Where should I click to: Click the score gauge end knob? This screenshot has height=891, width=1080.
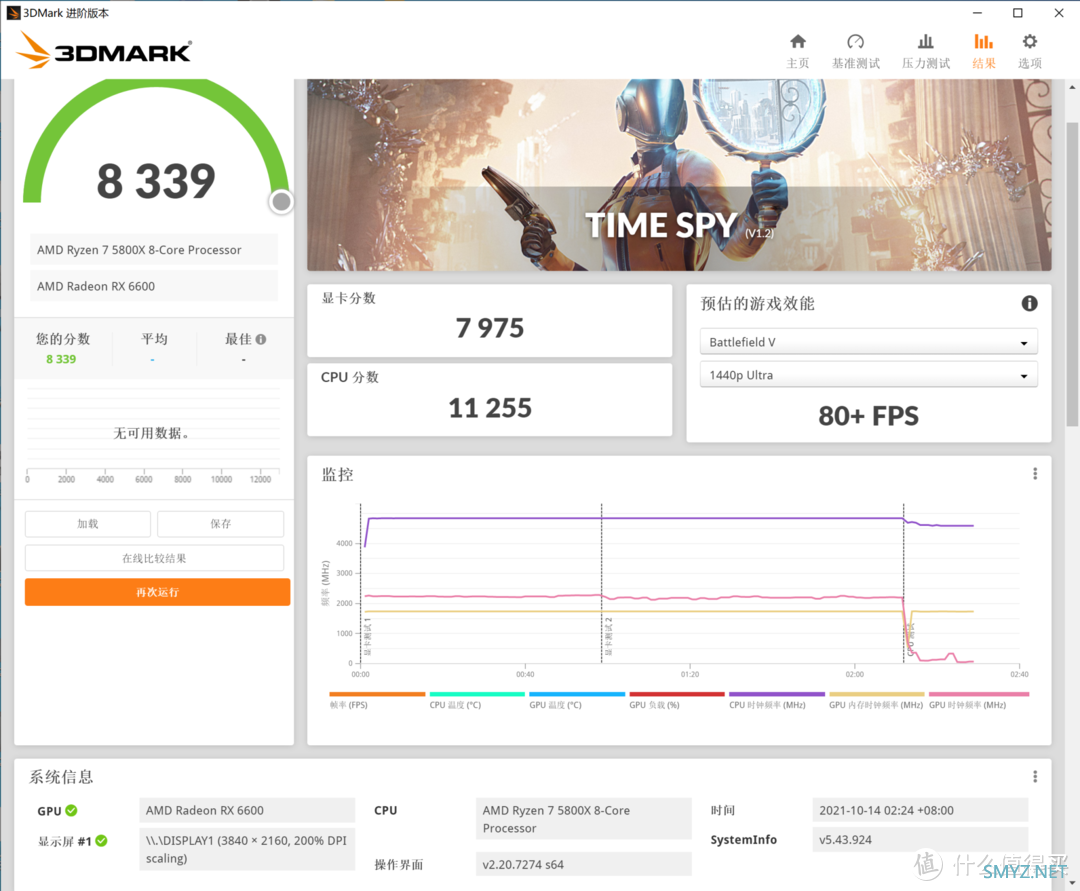click(x=281, y=202)
